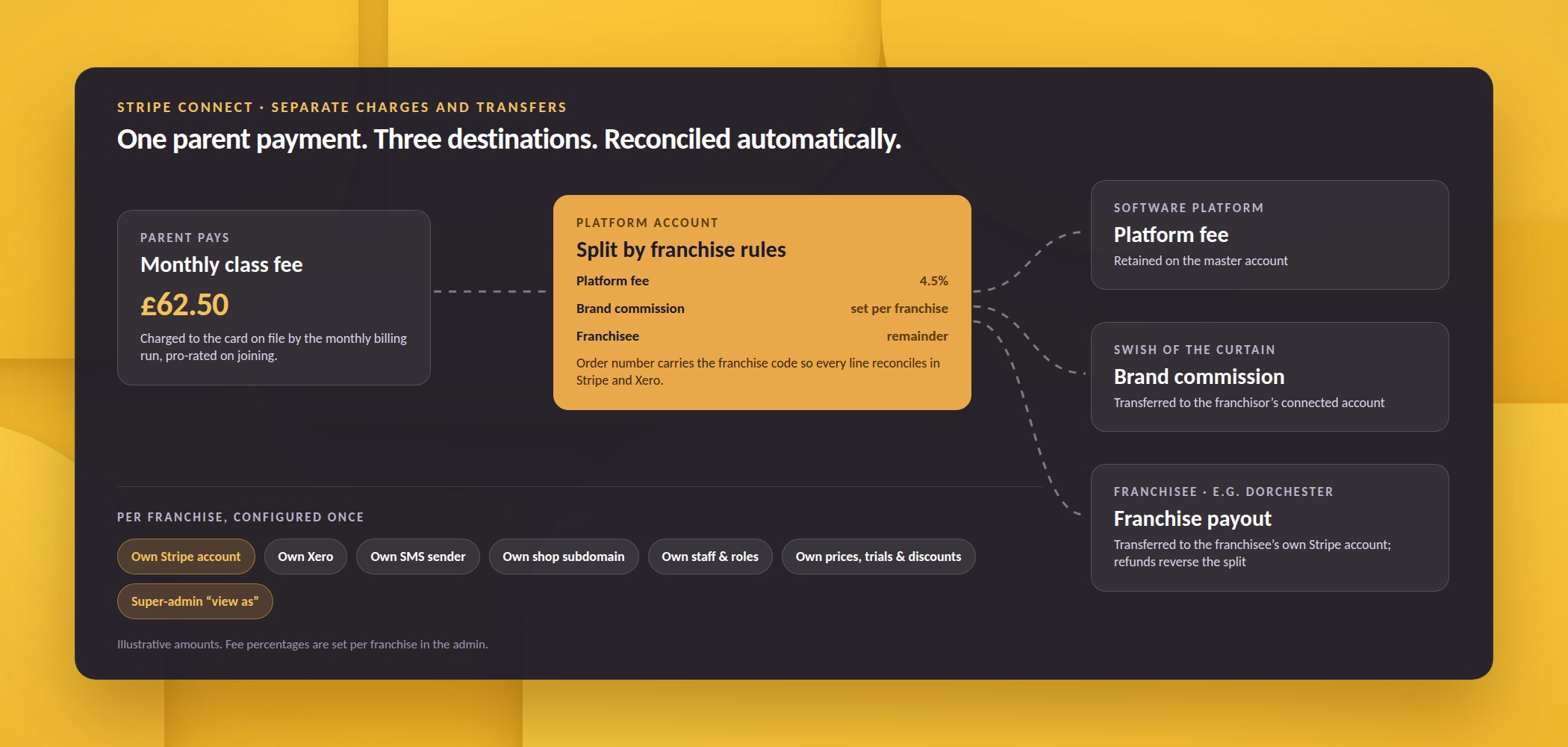
Task: Click 'Transferred to the franchisor's connected account'
Action: tap(1249, 403)
